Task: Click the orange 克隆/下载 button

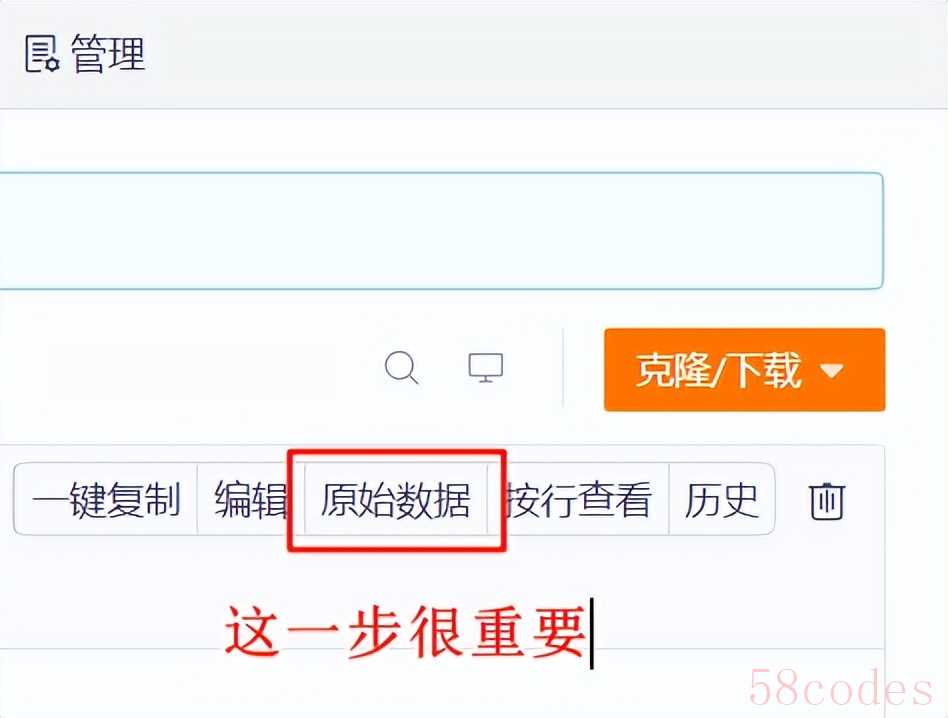Action: point(744,370)
